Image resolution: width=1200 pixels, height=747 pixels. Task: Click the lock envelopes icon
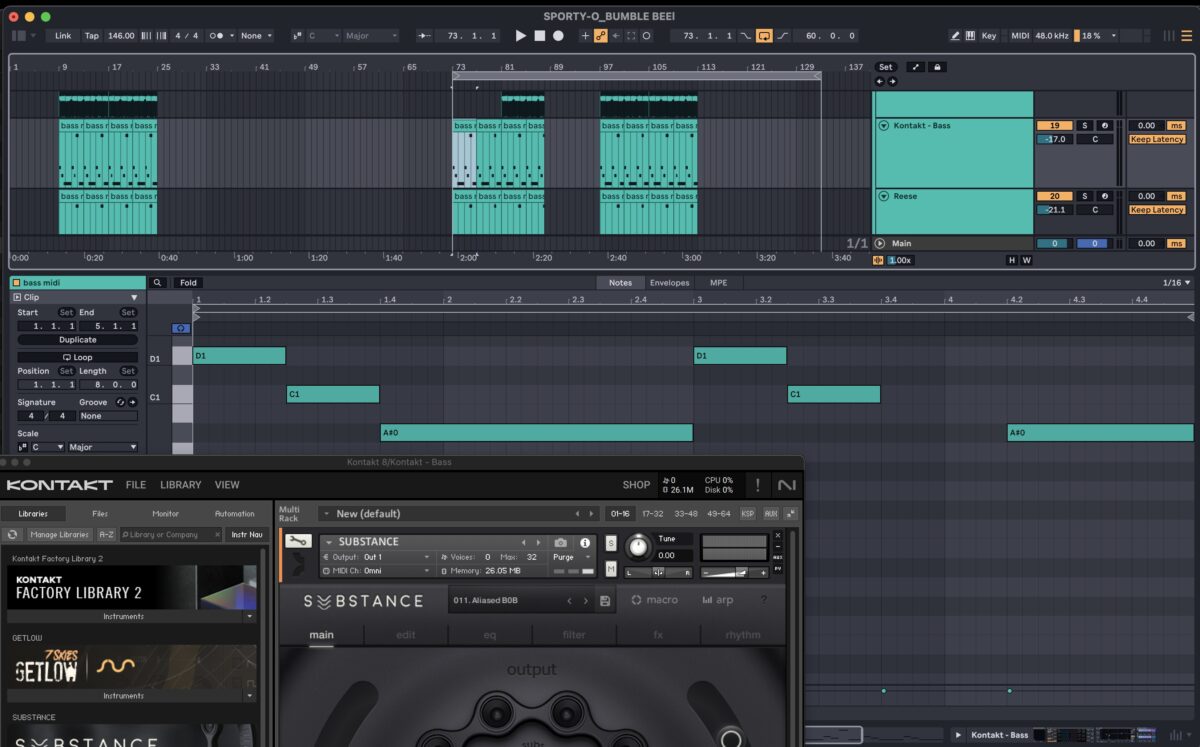point(937,67)
